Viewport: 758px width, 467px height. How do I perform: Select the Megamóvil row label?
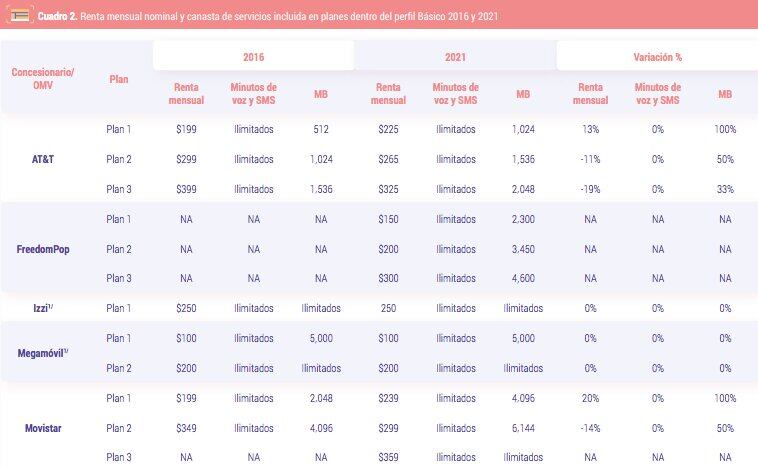point(43,353)
